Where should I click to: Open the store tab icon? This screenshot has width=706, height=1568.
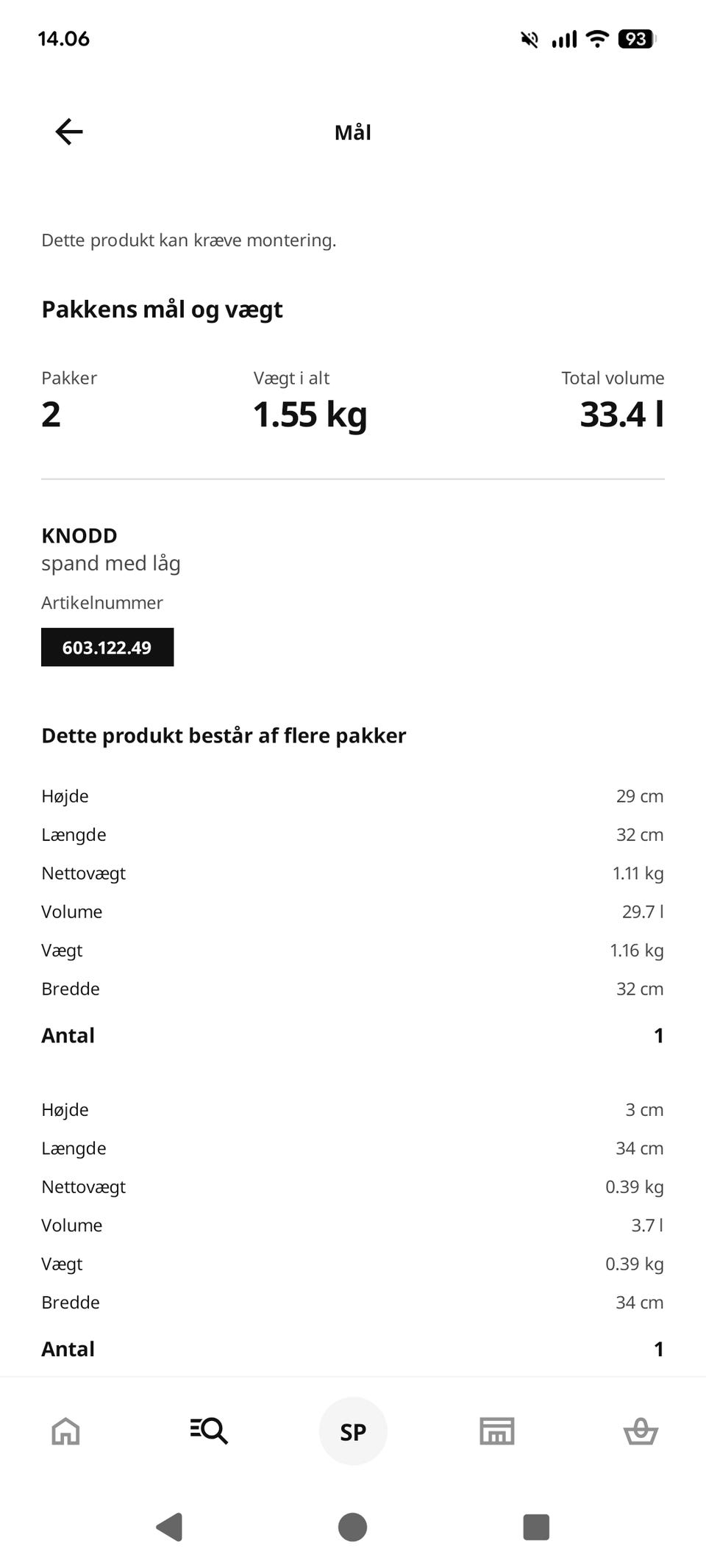tap(496, 1431)
